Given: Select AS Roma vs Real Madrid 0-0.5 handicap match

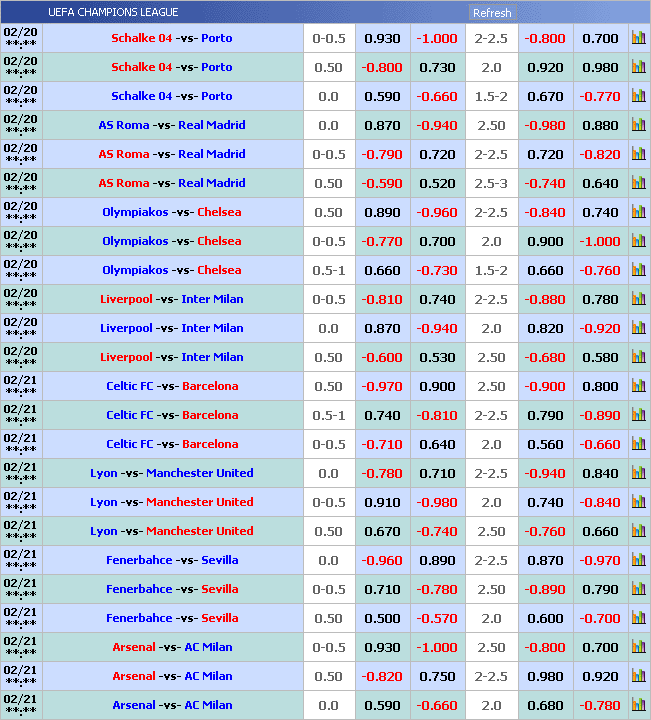Looking at the screenshot, I should 172,155.
